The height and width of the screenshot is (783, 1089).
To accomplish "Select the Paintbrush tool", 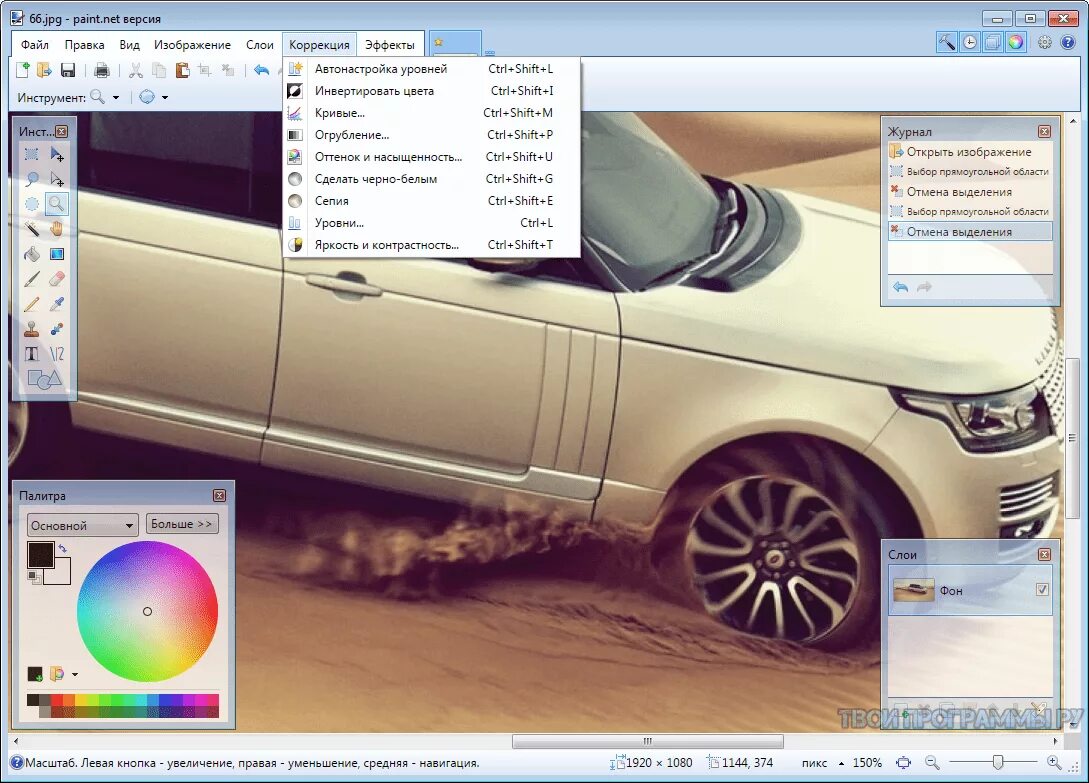I will tap(31, 279).
